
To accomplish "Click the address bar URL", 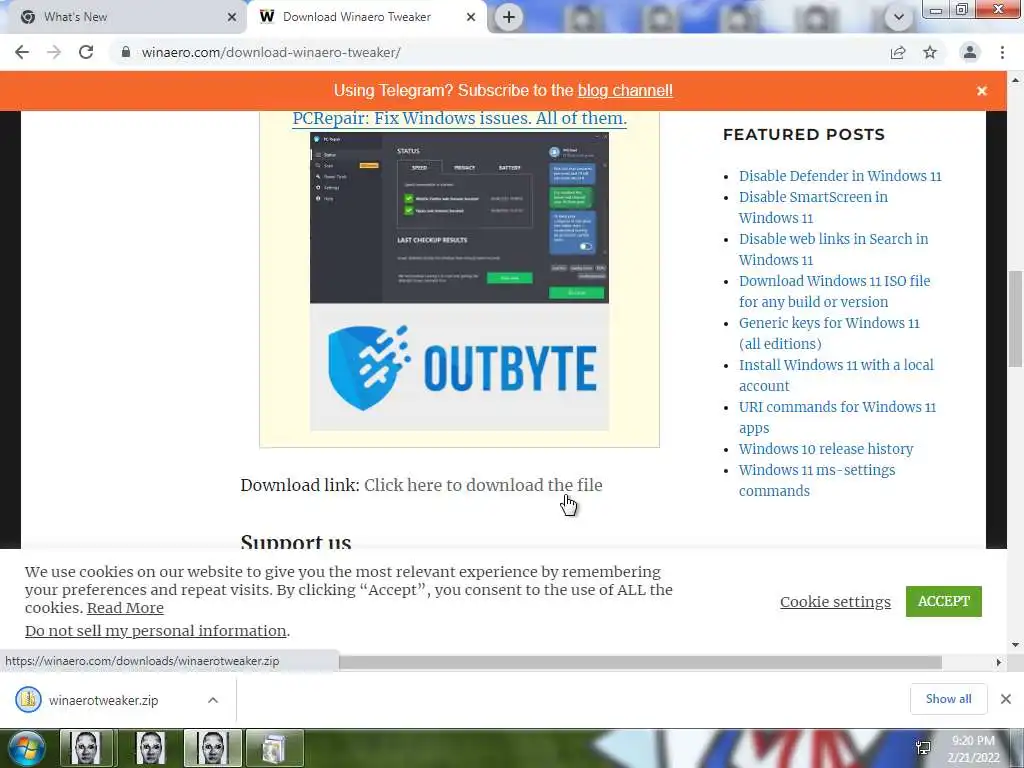I will (271, 52).
